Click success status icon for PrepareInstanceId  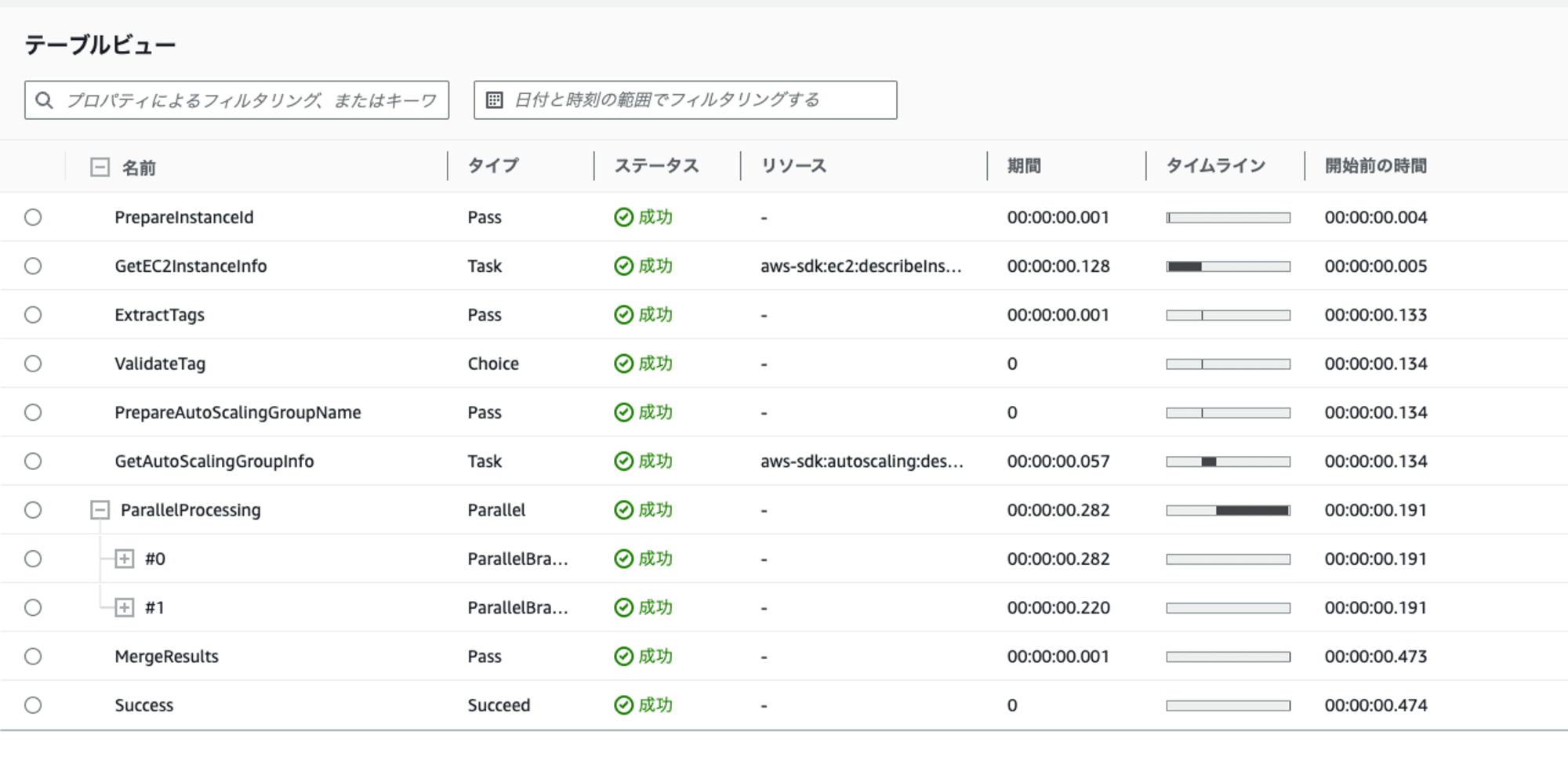[x=623, y=217]
